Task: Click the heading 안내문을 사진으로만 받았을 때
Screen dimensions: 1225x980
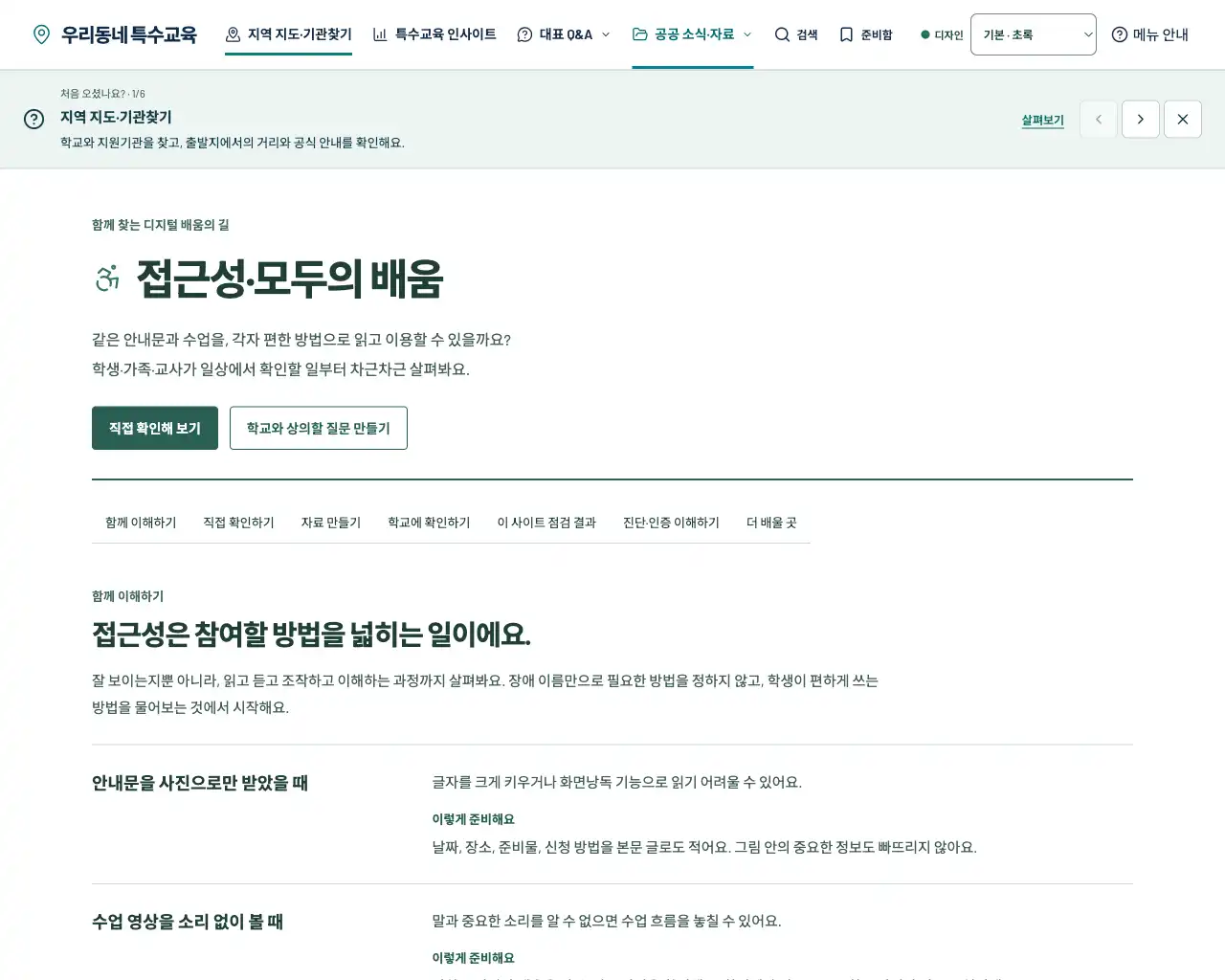Action: pos(200,783)
